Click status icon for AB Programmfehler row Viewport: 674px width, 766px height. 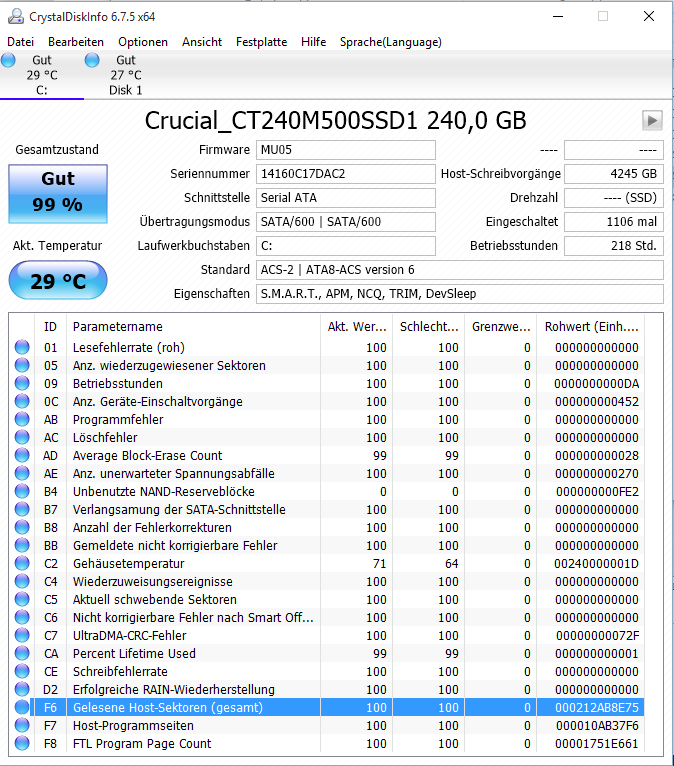22,419
